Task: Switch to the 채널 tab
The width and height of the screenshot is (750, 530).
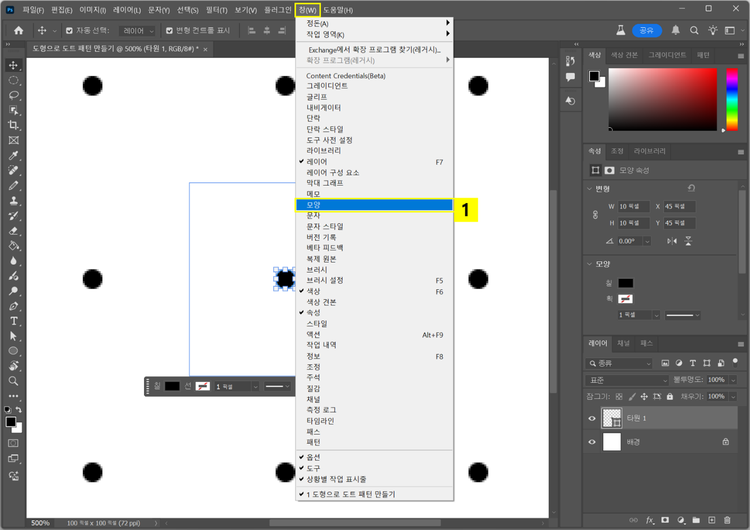Action: [623, 343]
